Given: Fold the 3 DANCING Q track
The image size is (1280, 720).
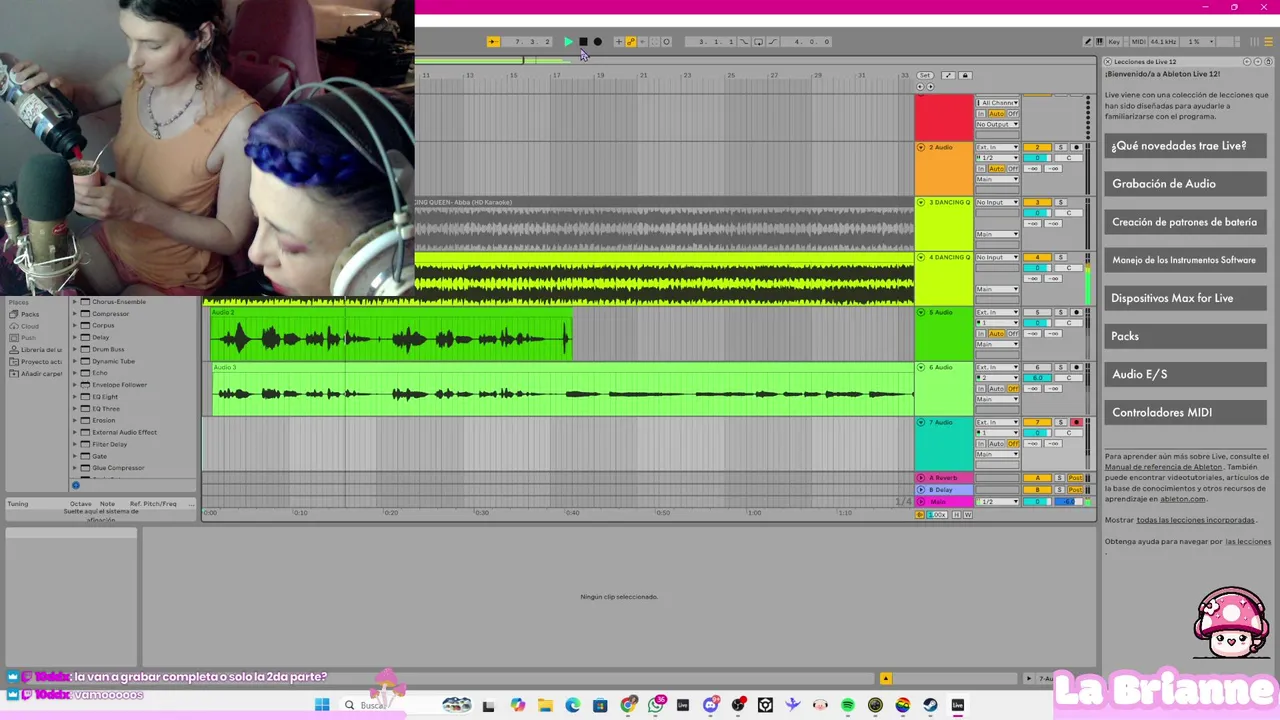Looking at the screenshot, I should click(921, 202).
